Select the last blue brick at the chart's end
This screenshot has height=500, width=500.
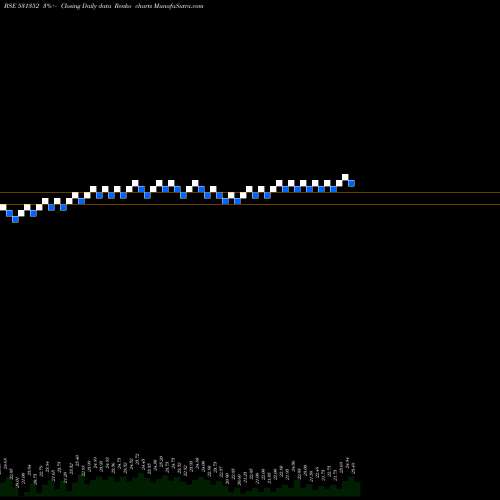tap(351, 183)
